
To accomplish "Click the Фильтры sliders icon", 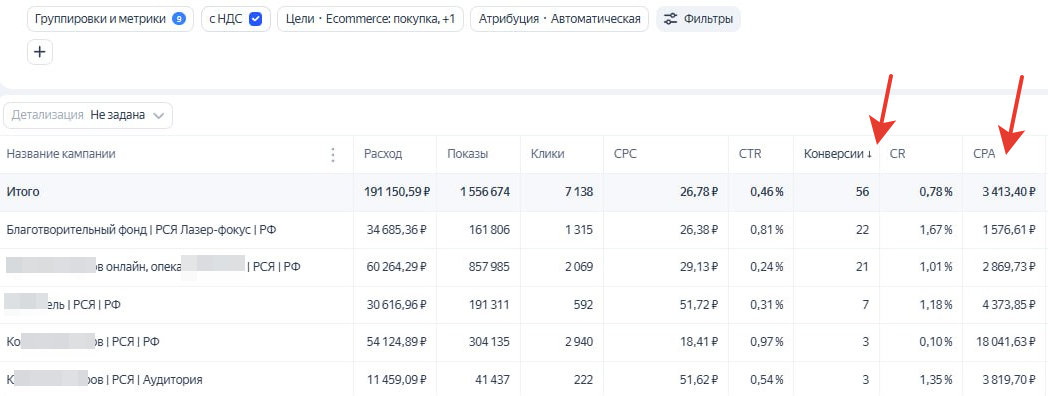I will pos(670,19).
